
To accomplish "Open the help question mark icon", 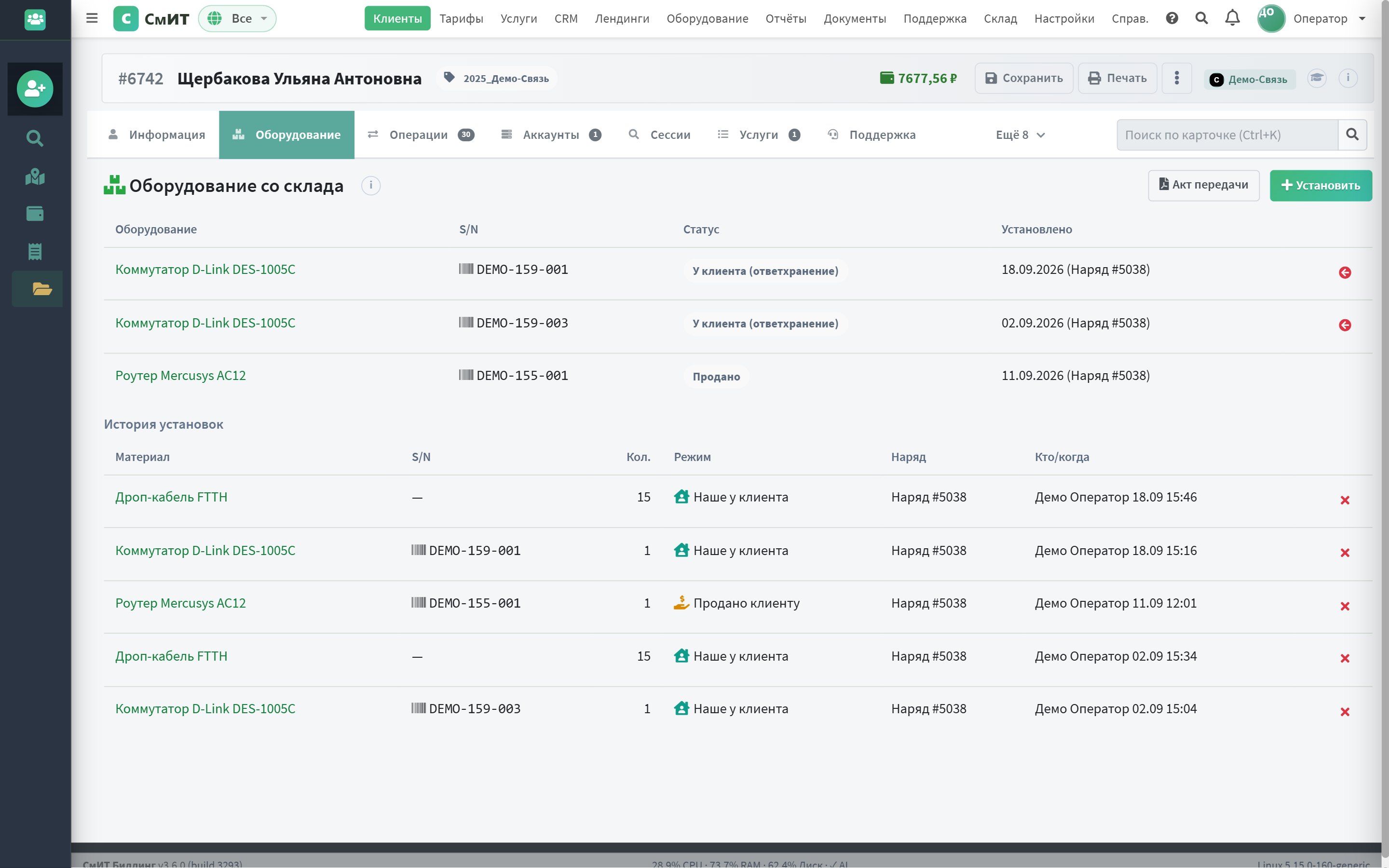I will coord(1172,18).
